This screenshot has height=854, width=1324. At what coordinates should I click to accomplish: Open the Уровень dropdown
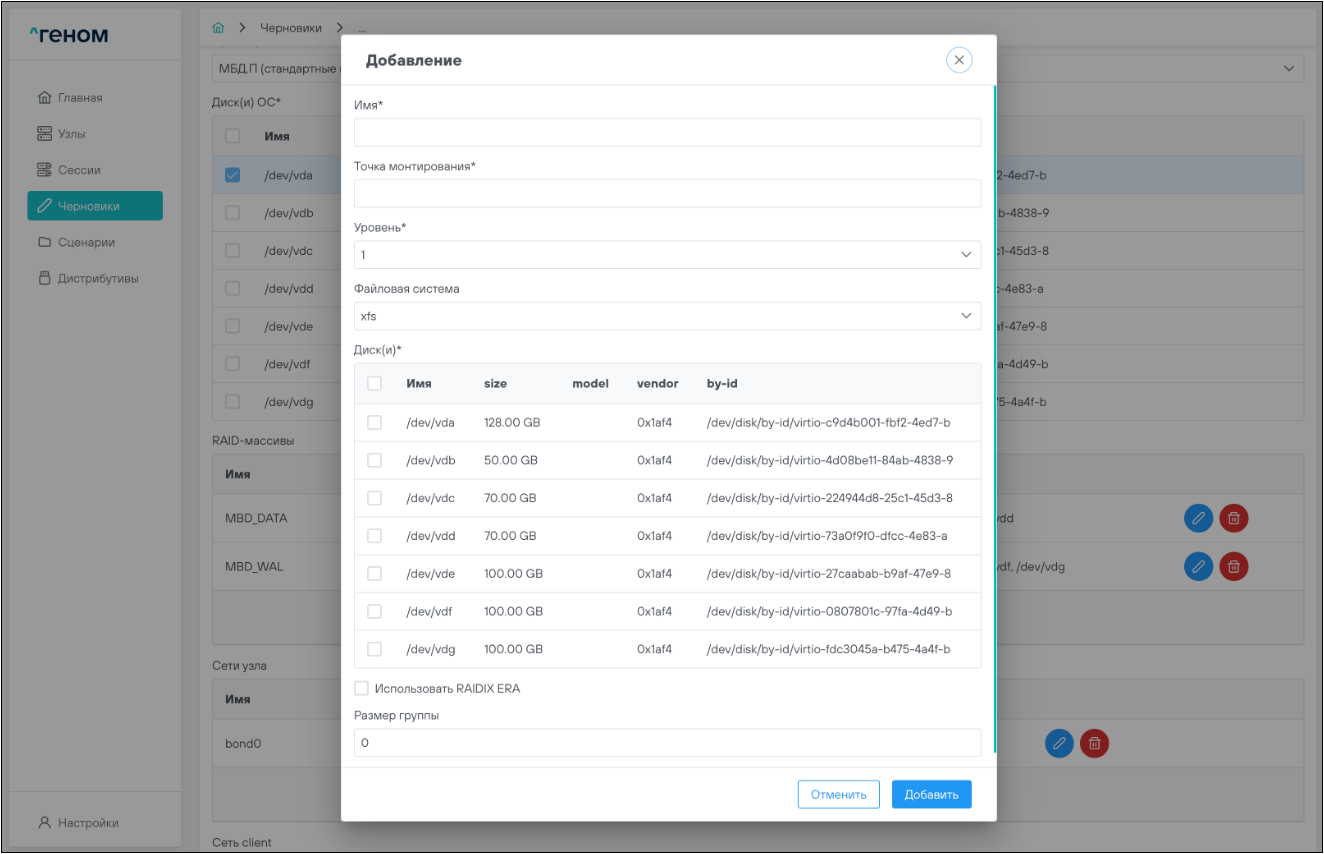667,255
